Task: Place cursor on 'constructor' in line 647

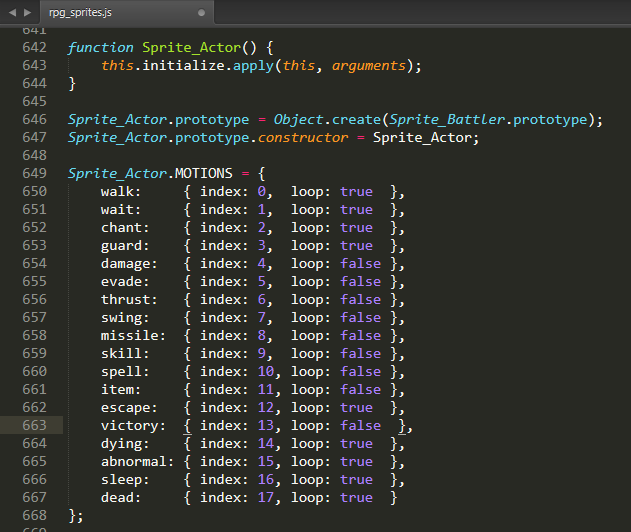Action: point(303,138)
